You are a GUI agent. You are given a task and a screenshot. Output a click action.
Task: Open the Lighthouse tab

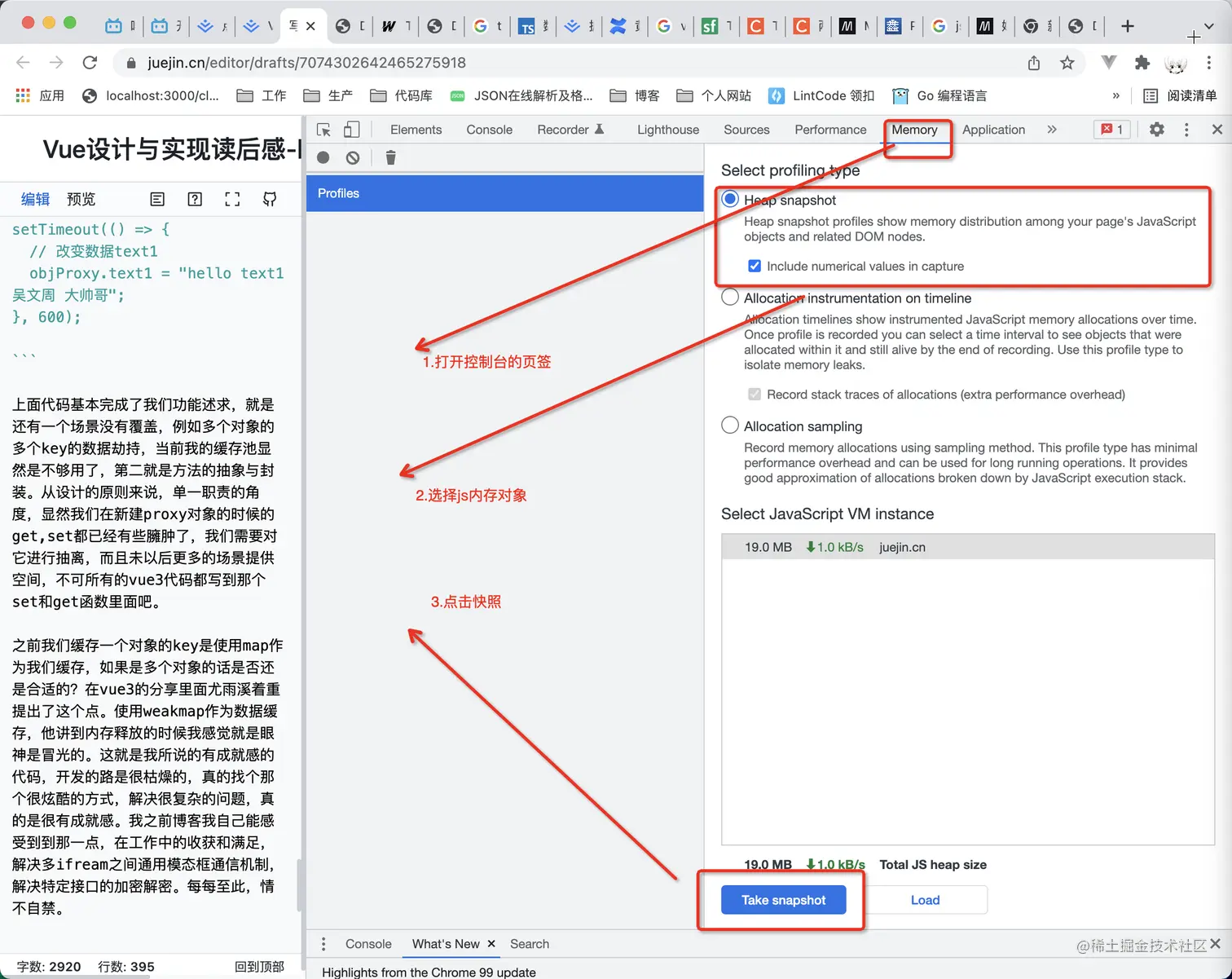tap(668, 130)
